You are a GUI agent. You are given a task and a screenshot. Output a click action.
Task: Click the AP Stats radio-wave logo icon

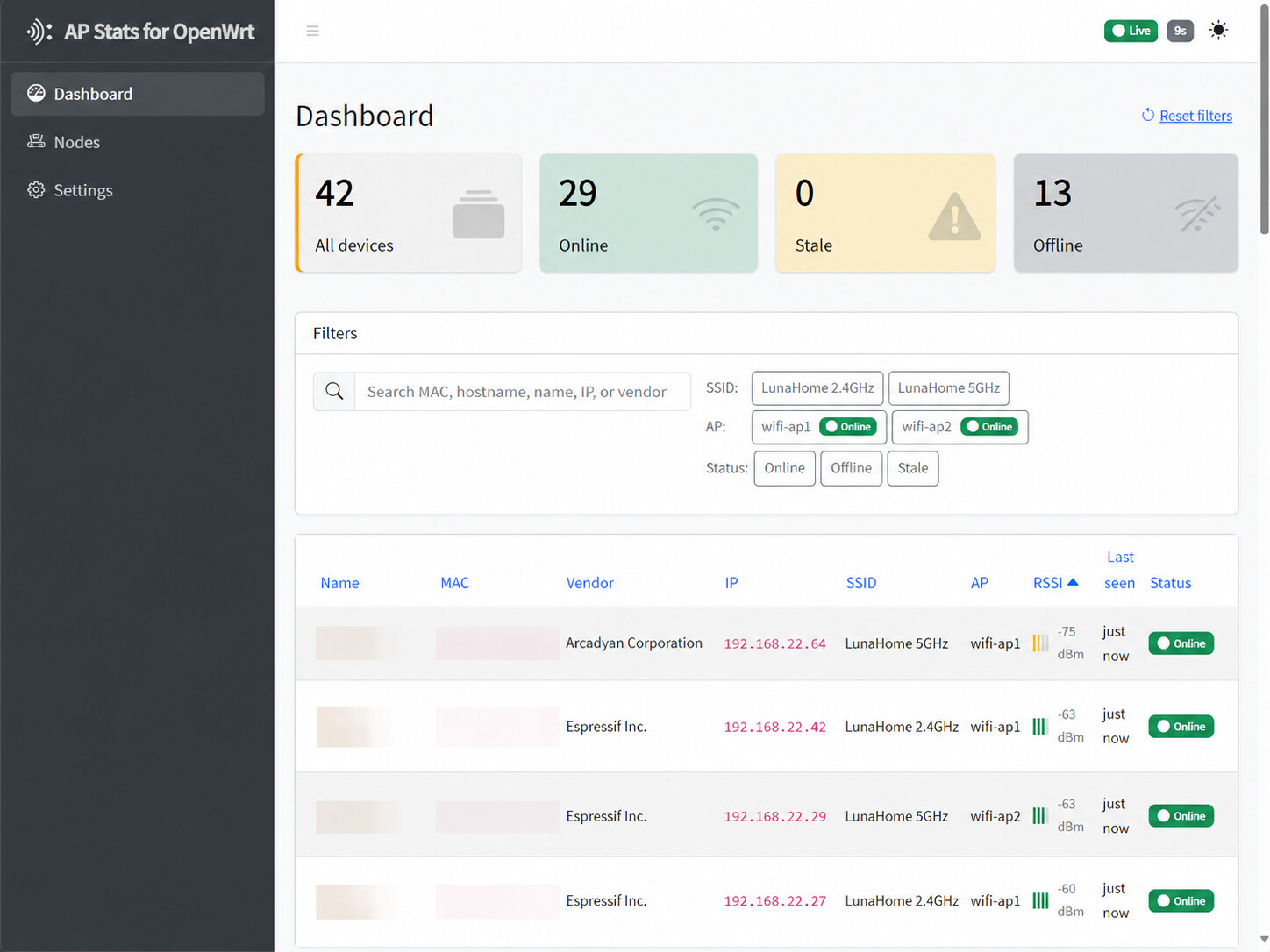tap(39, 32)
